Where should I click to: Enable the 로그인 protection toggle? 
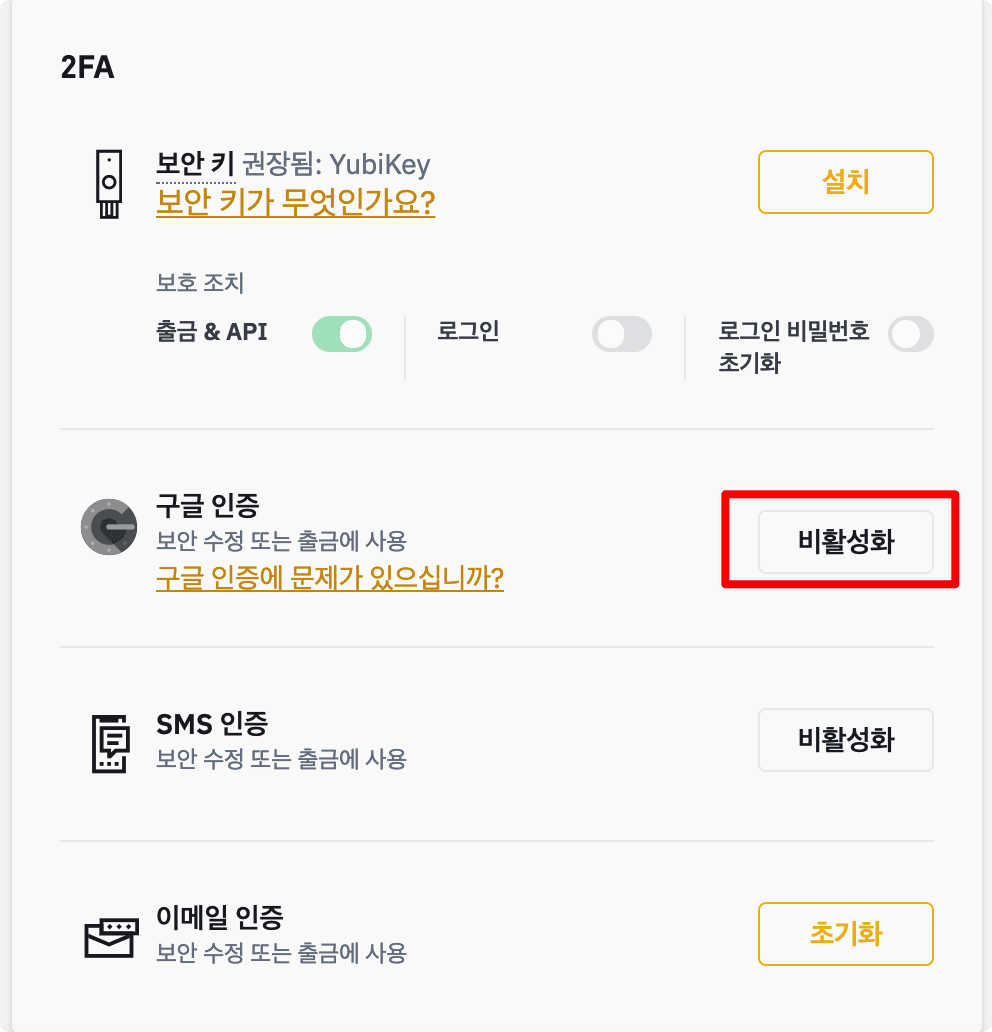click(x=621, y=334)
